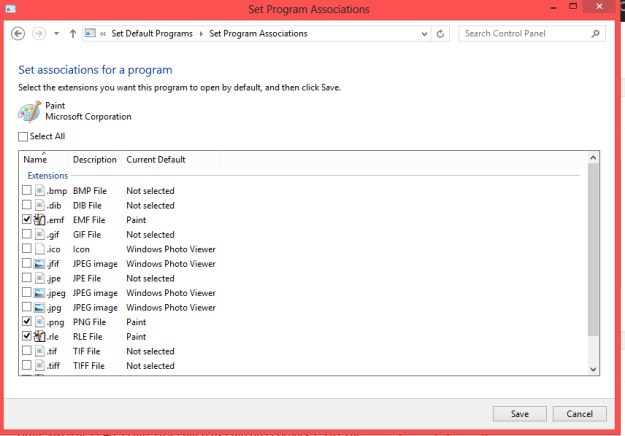The width and height of the screenshot is (625, 436).
Task: Check the .ico extension checkbox
Action: tap(27, 248)
